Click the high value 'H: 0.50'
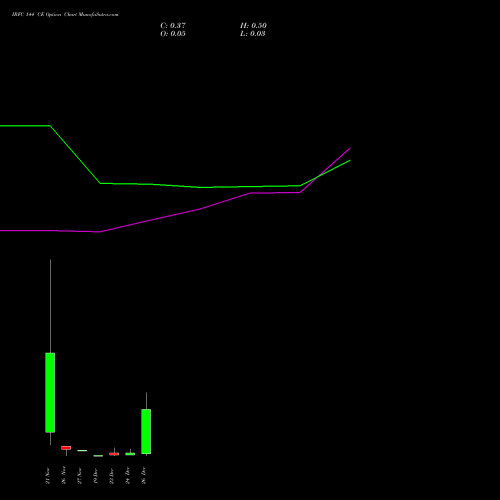This screenshot has width=500, height=500. [x=253, y=26]
